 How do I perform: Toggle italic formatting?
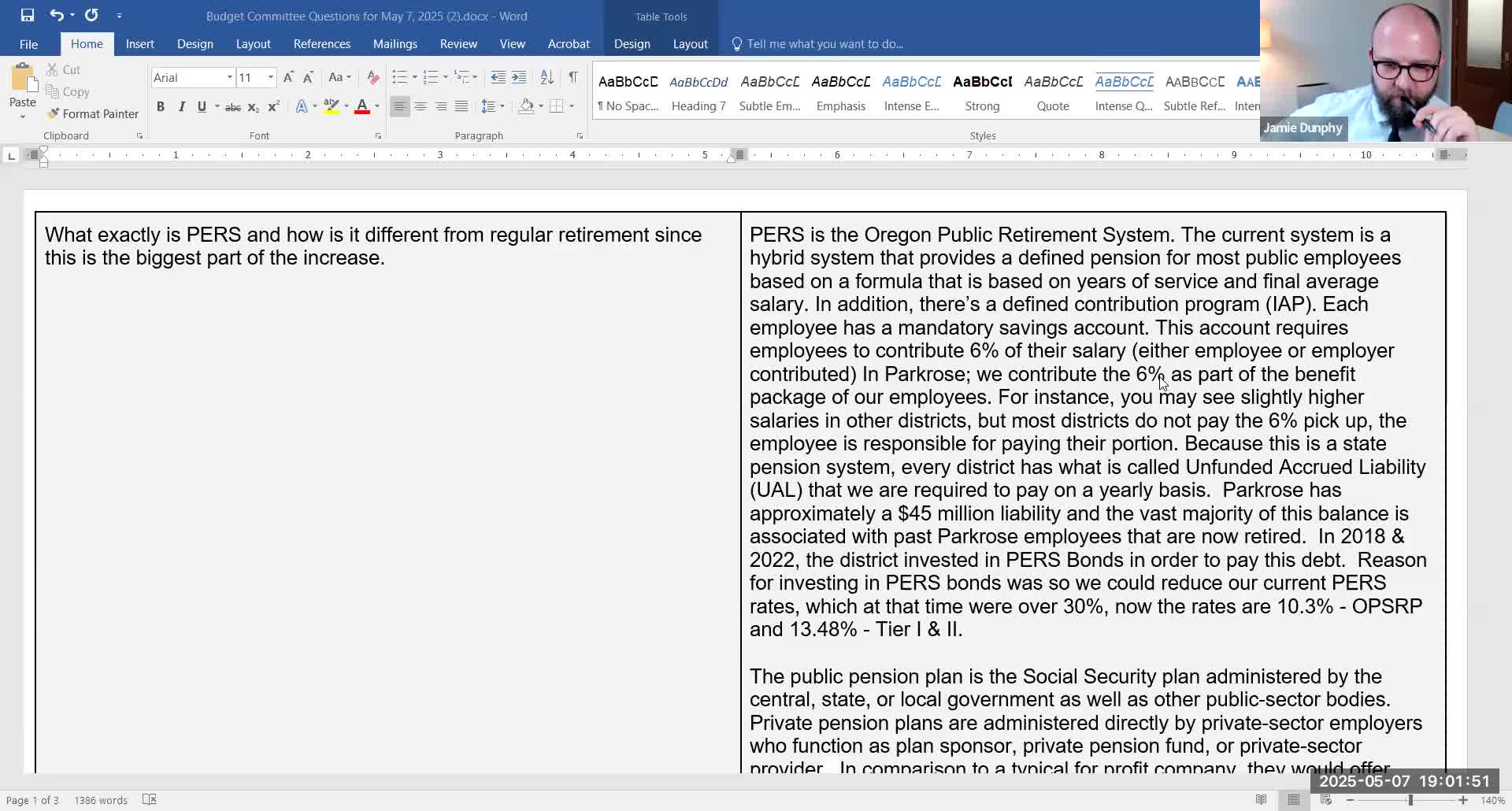[x=181, y=106]
